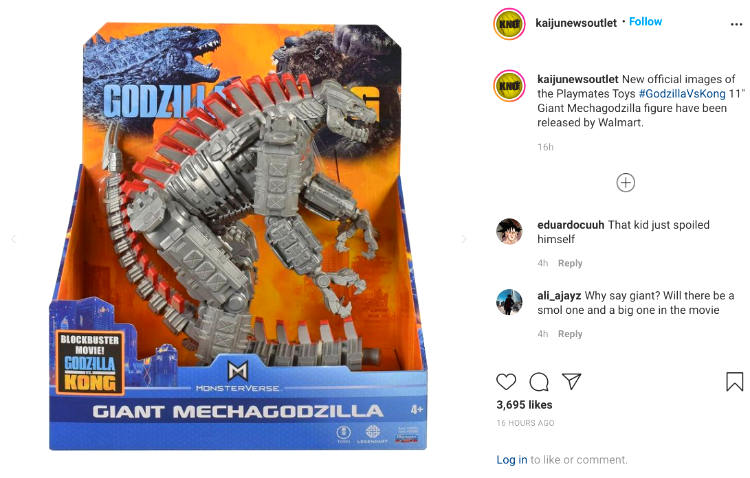This screenshot has width=750, height=478.
Task: Open eduardocuuh's profile avatar
Action: point(509,232)
